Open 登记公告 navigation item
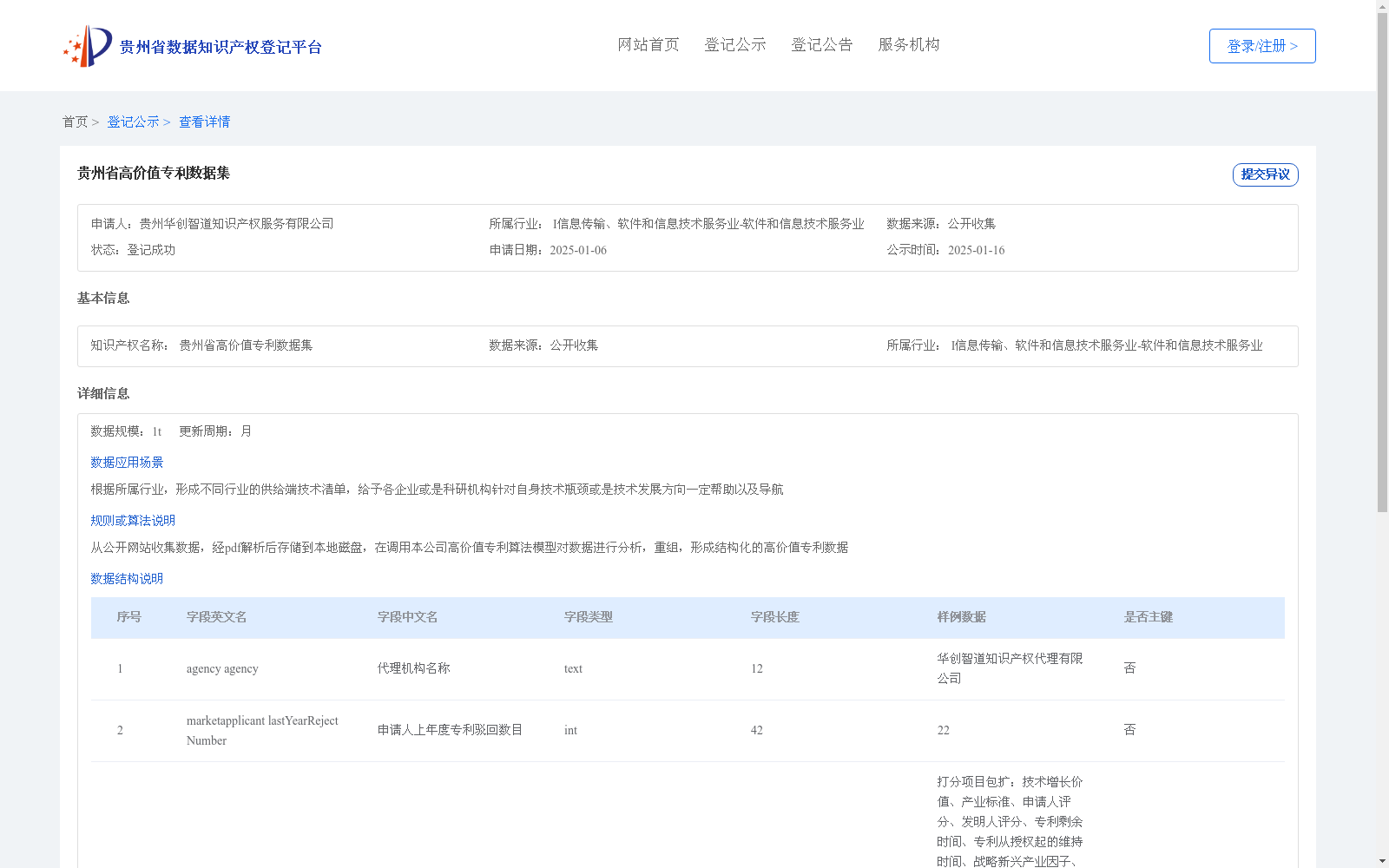This screenshot has width=1389, height=868. (822, 44)
